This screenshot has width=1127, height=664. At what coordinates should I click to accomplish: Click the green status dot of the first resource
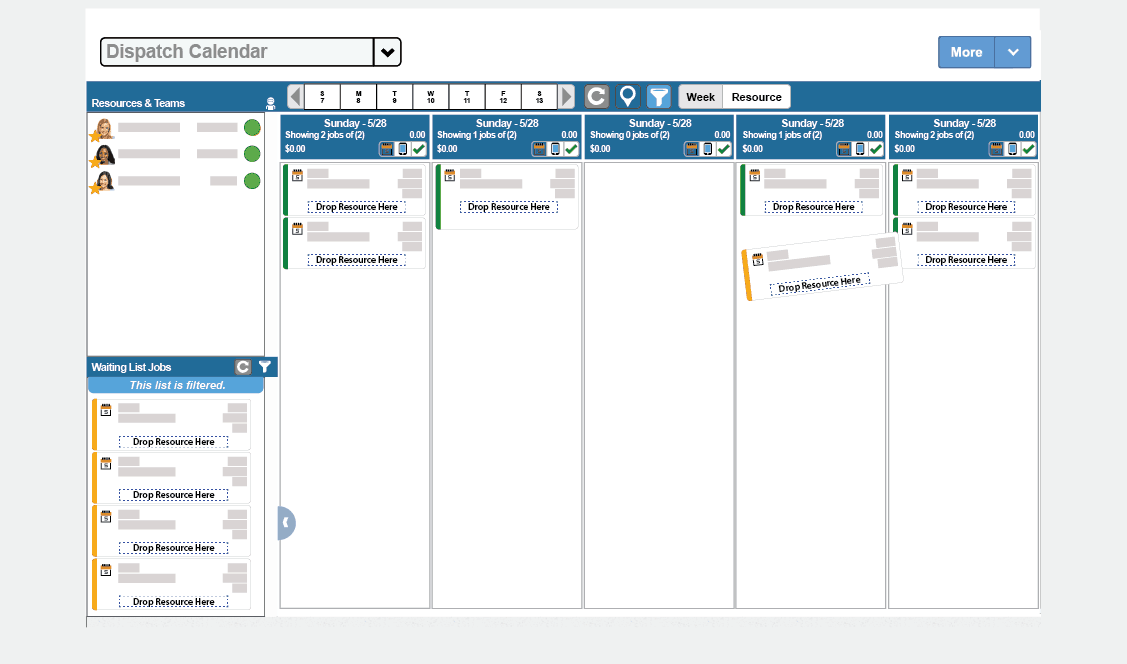252,128
